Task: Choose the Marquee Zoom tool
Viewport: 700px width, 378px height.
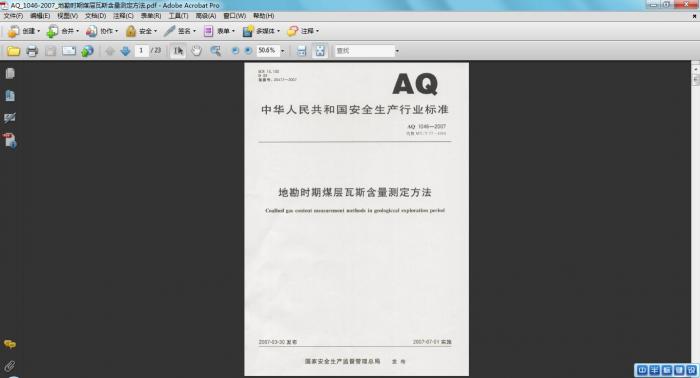Action: (x=216, y=51)
